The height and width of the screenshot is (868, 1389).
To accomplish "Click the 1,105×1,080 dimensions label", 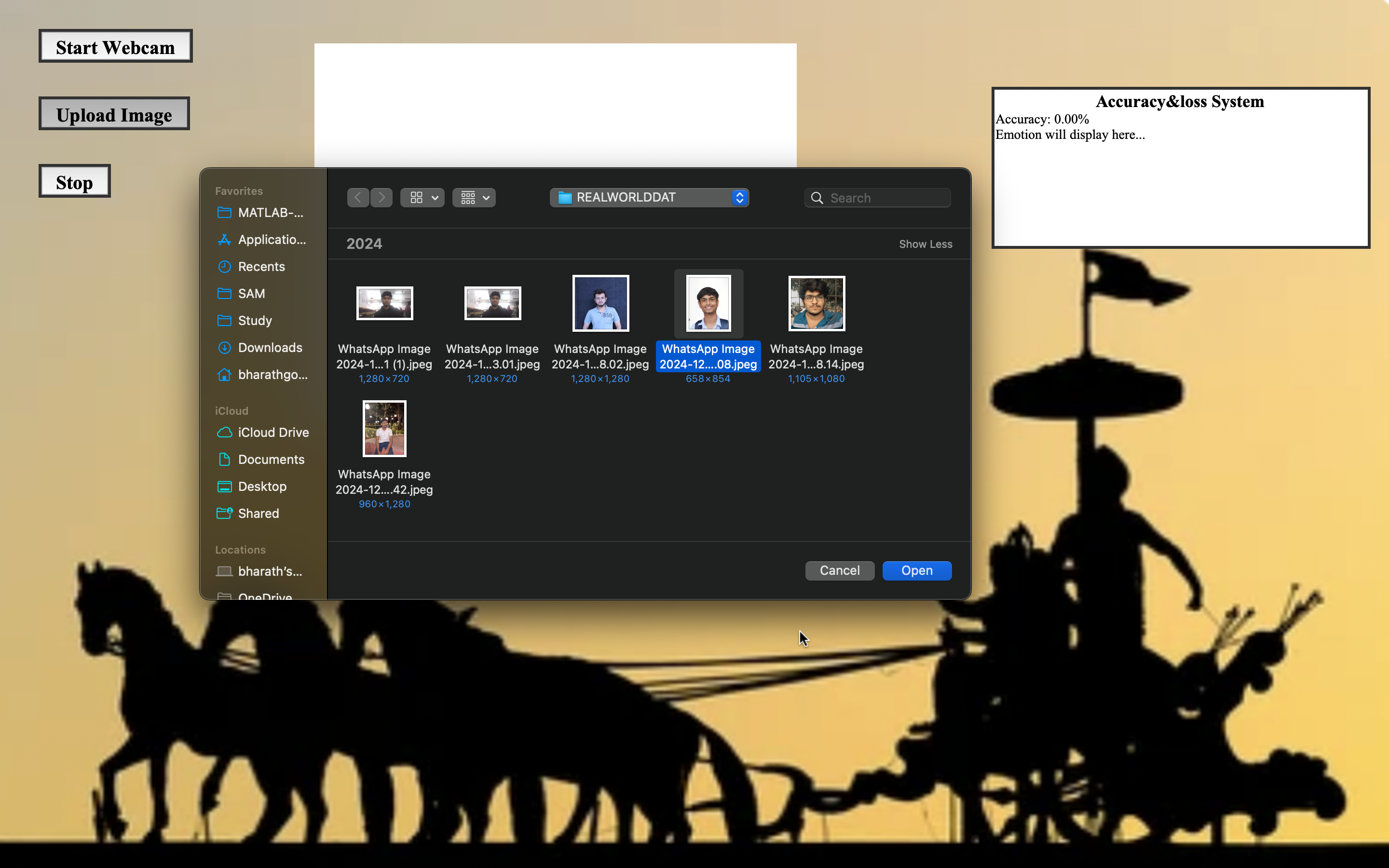I will tap(816, 379).
